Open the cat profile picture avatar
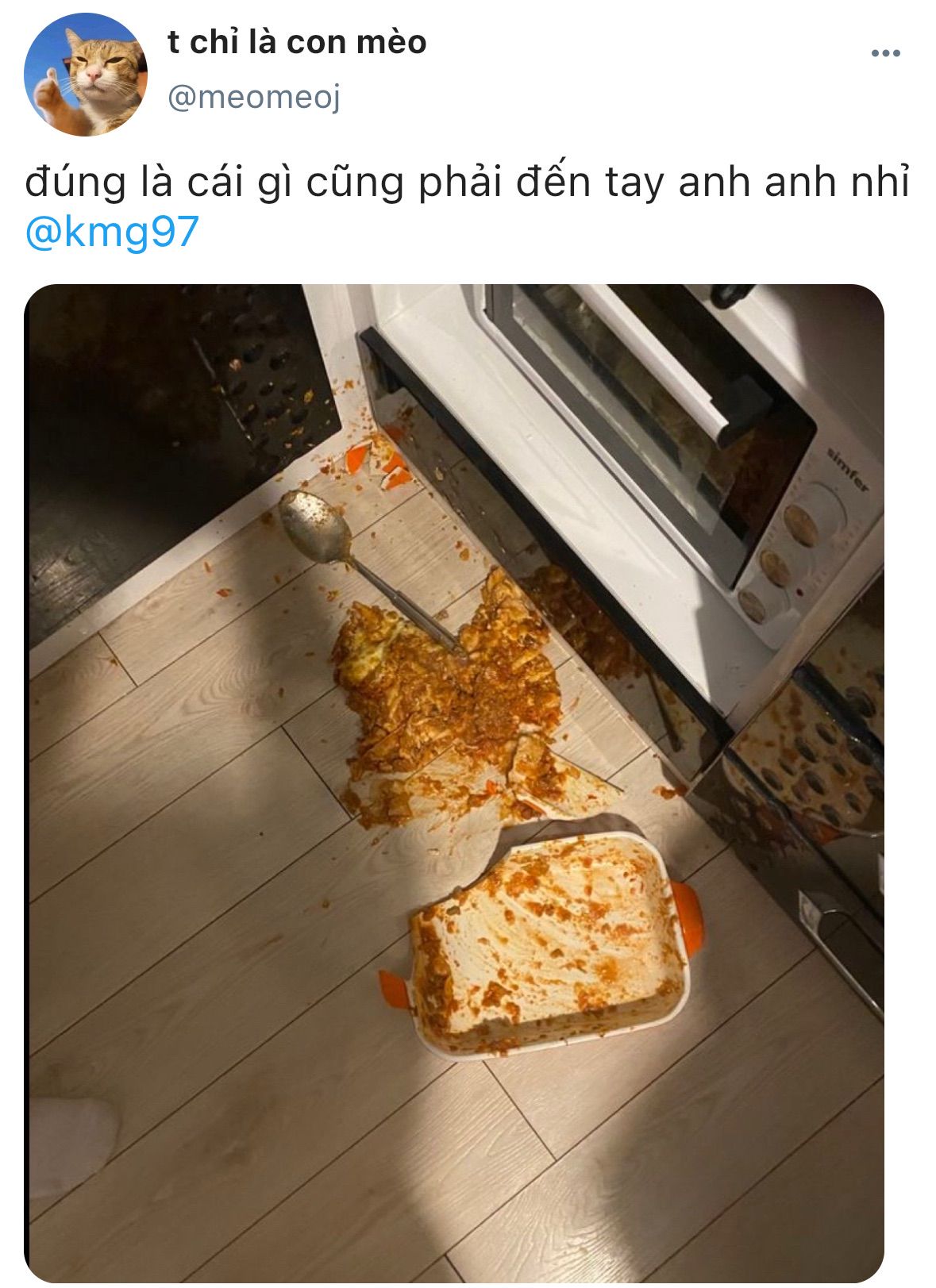Screen dimensions: 936x1288 (x=86, y=75)
